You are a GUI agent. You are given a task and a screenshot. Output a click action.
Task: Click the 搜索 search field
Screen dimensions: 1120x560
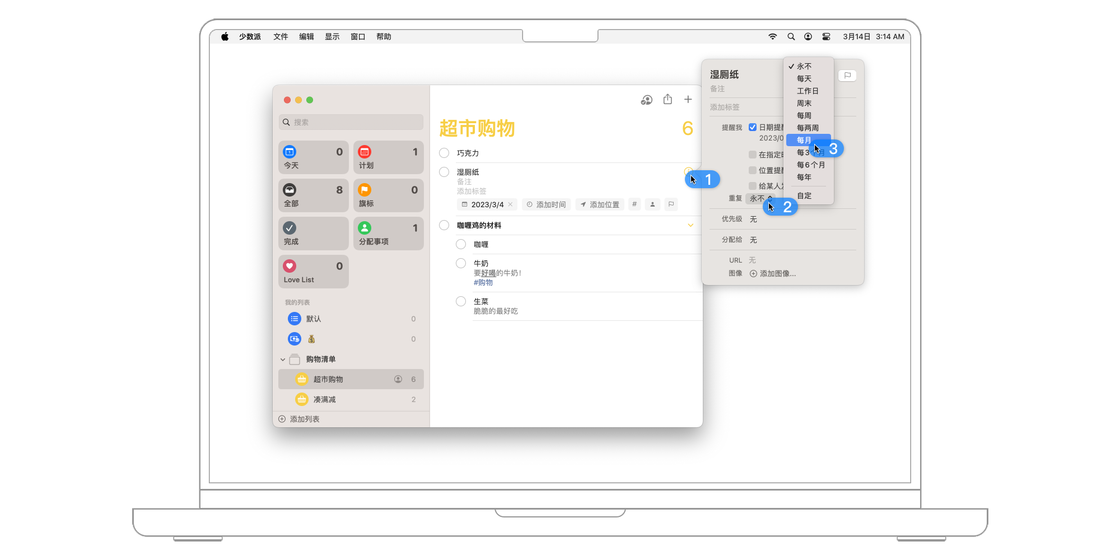point(351,122)
